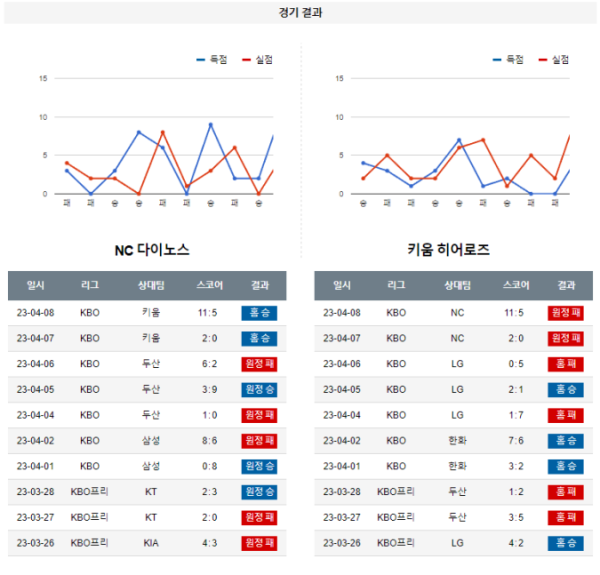The image size is (600, 575).
Task: Click 홈승 badge for NC 23-04-08 game
Action: tap(259, 313)
